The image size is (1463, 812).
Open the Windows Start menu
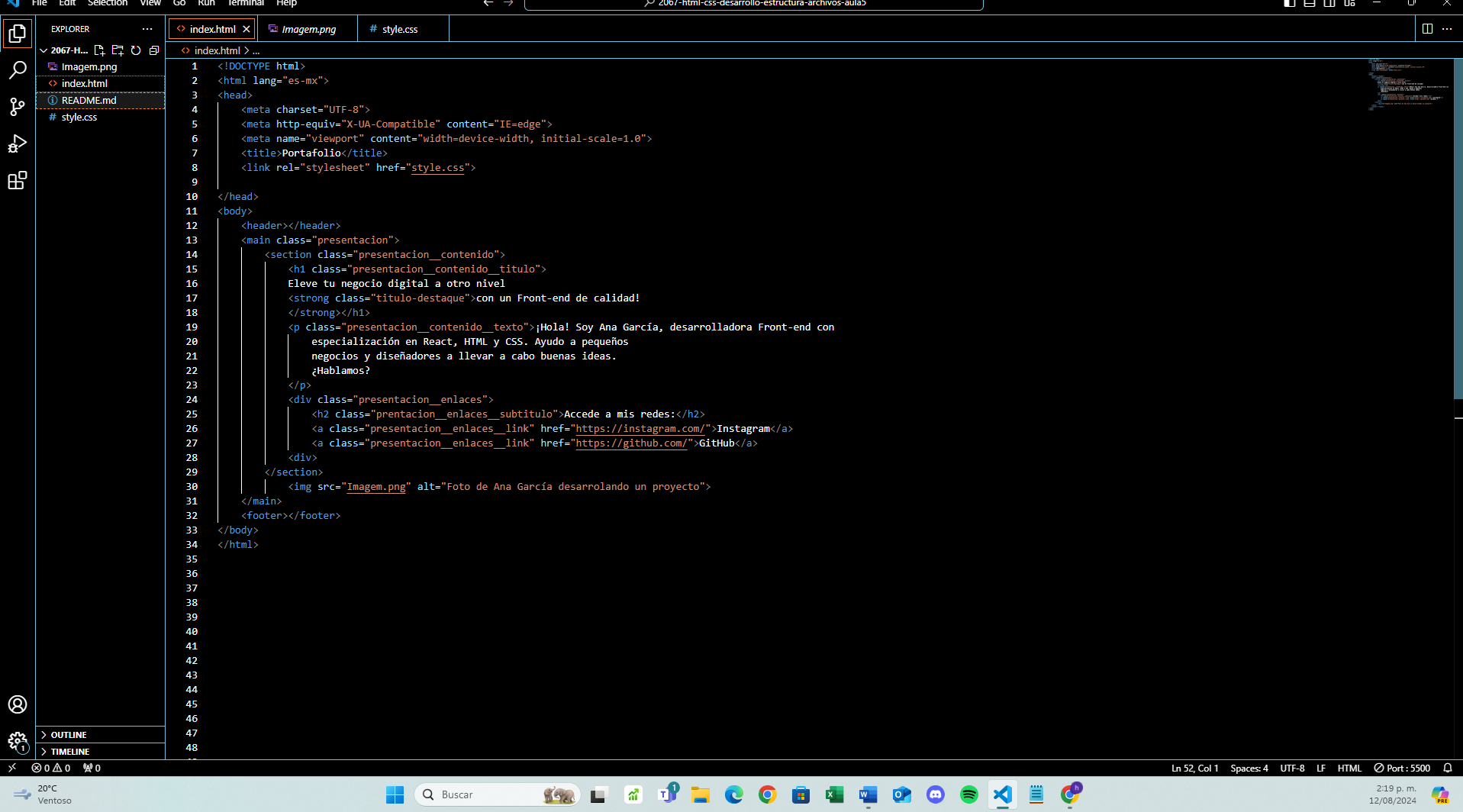(x=395, y=794)
